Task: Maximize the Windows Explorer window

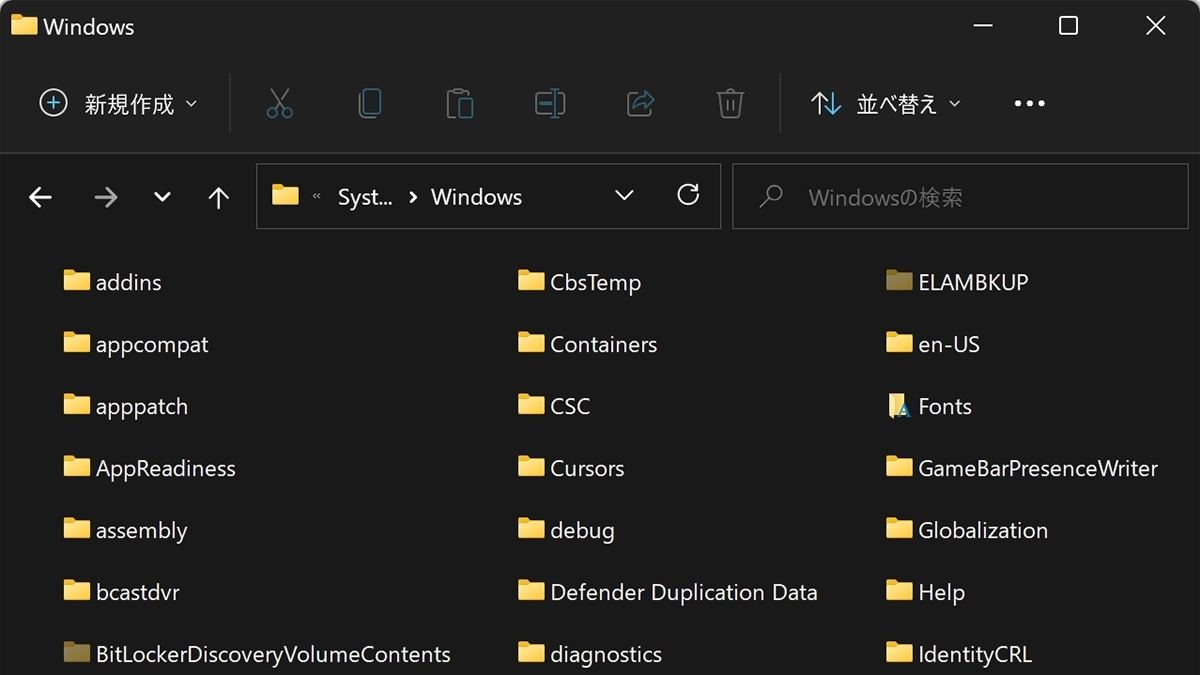Action: tap(1068, 26)
